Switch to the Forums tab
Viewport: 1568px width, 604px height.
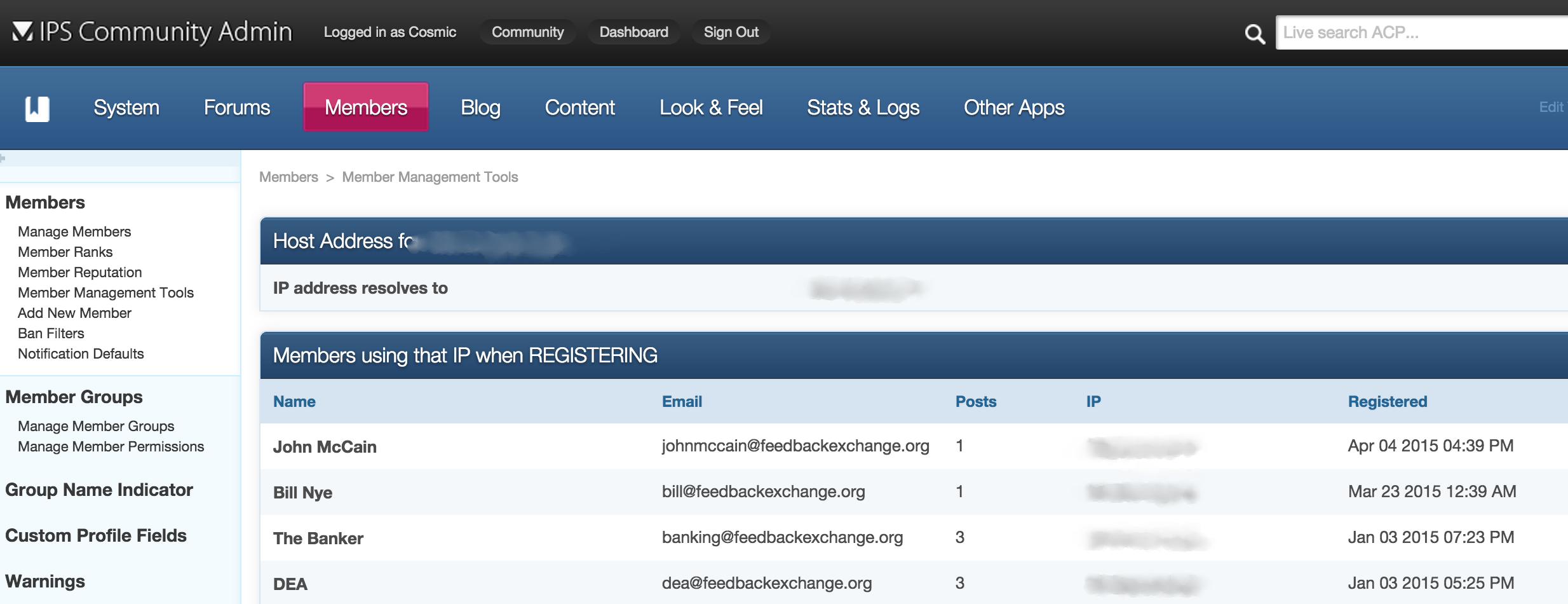tap(237, 107)
